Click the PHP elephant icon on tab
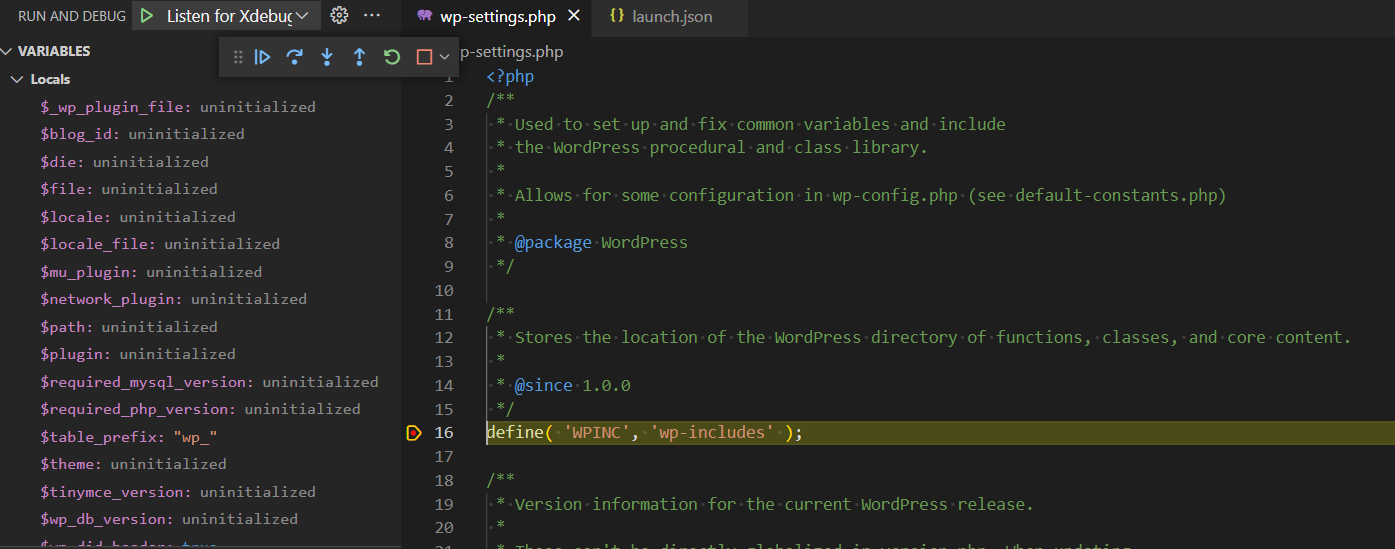The height and width of the screenshot is (549, 1395). [x=424, y=17]
